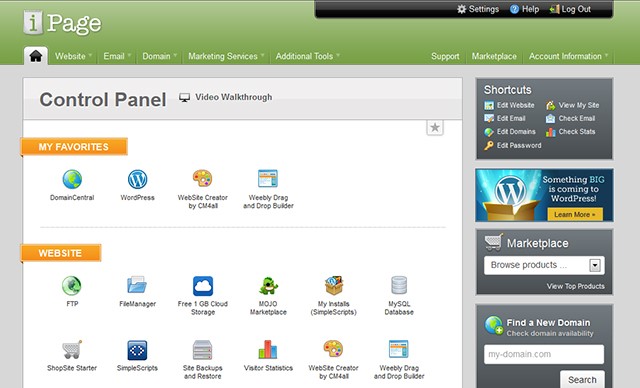Screen dimensions: 640x388
Task: Launch the WordPress icon in favorites
Action: (138, 185)
